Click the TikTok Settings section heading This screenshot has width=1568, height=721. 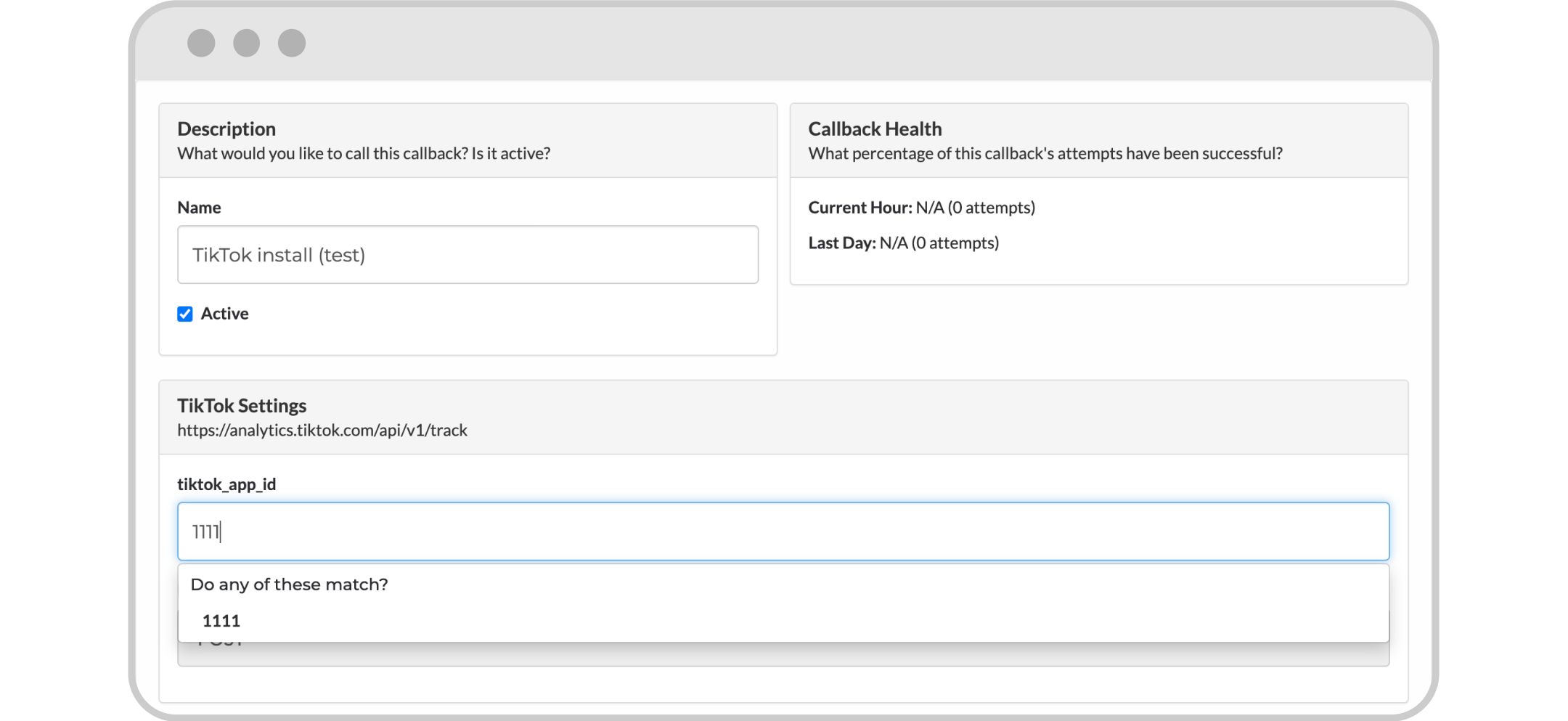click(x=242, y=406)
